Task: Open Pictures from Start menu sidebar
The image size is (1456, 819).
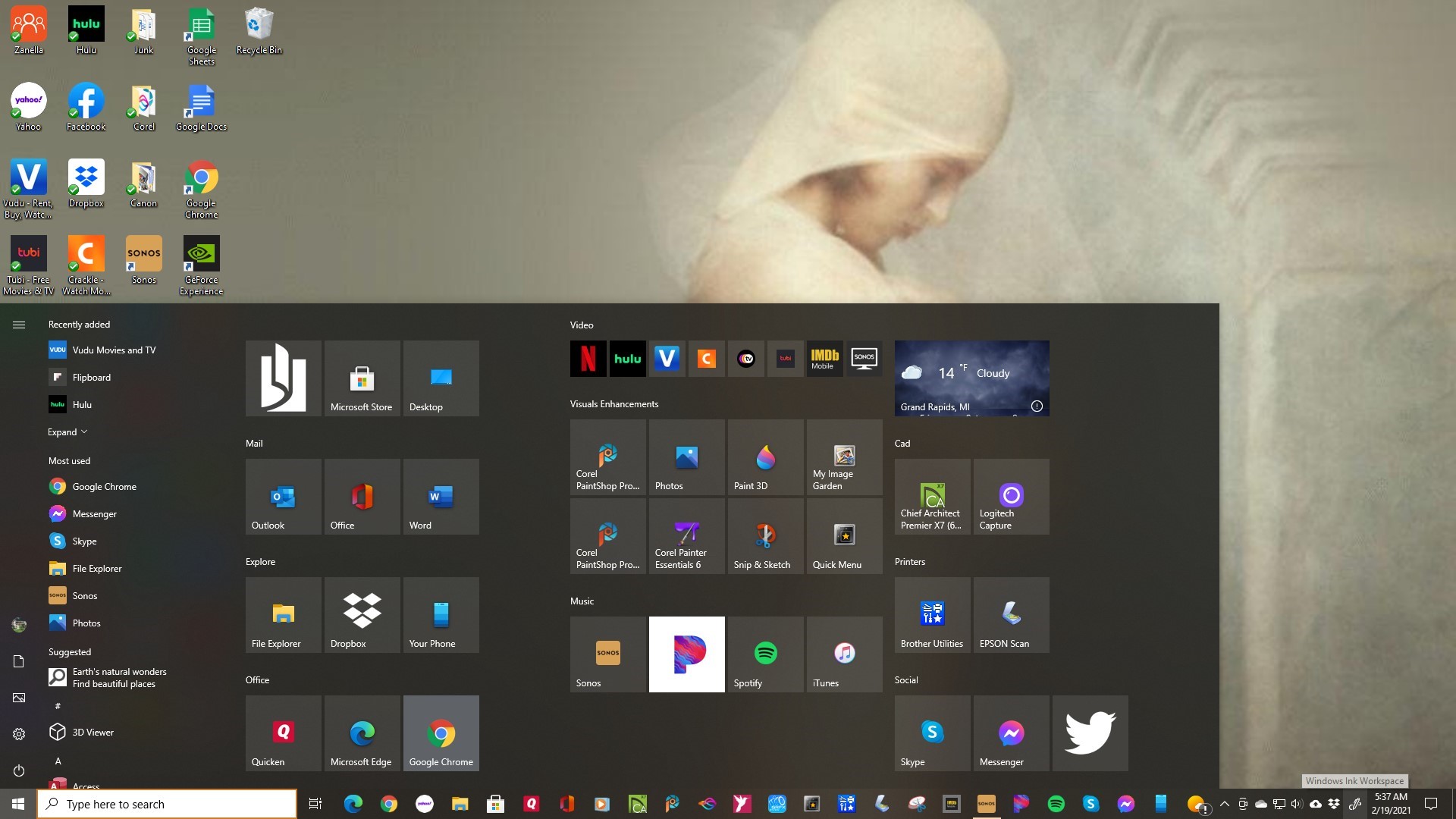Action: click(x=19, y=698)
